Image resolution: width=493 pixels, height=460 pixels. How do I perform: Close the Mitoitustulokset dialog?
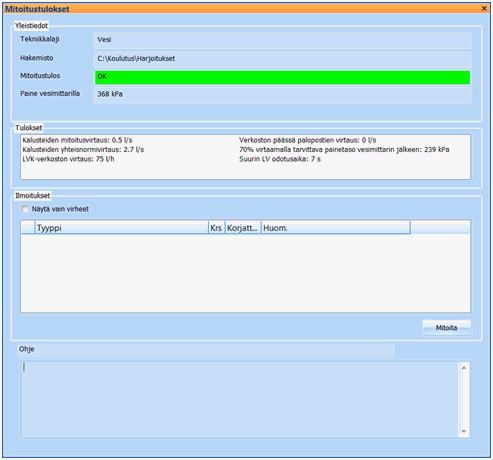click(484, 8)
